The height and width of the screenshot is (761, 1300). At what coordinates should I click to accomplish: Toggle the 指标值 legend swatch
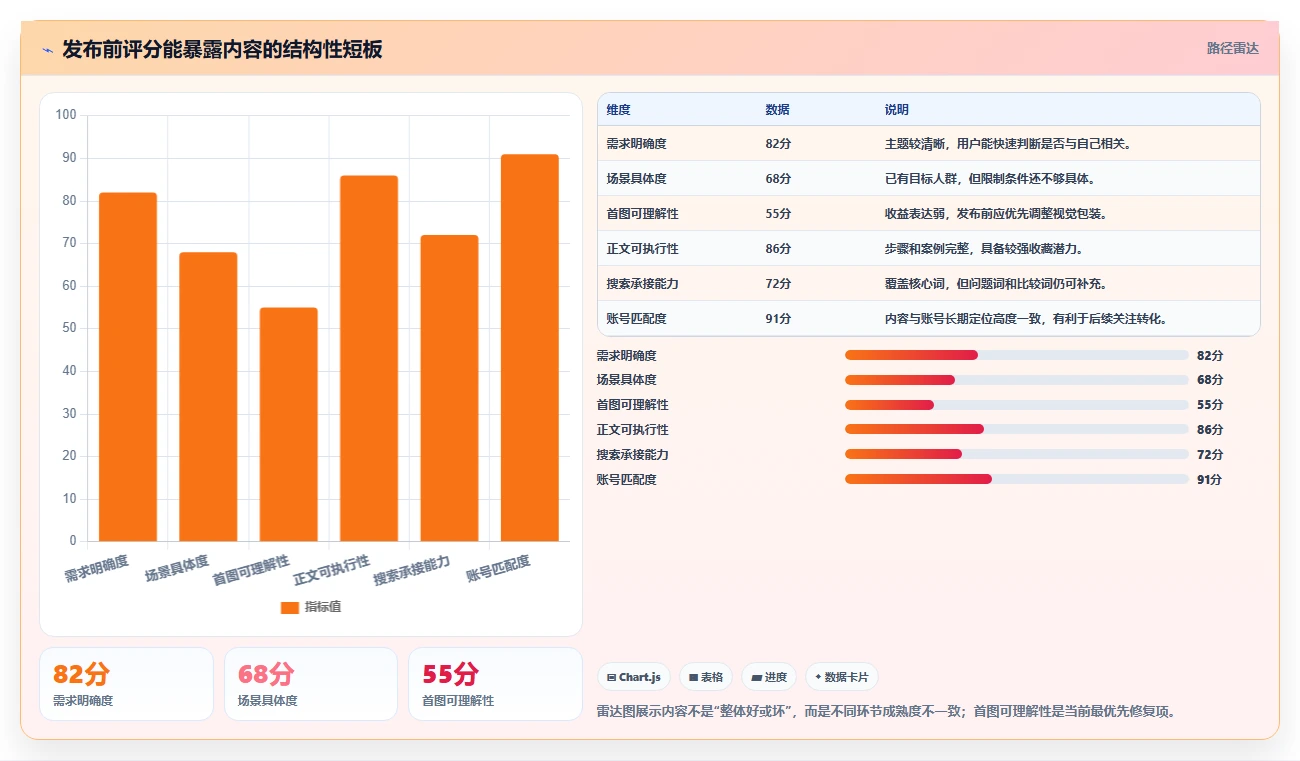pyautogui.click(x=290, y=607)
